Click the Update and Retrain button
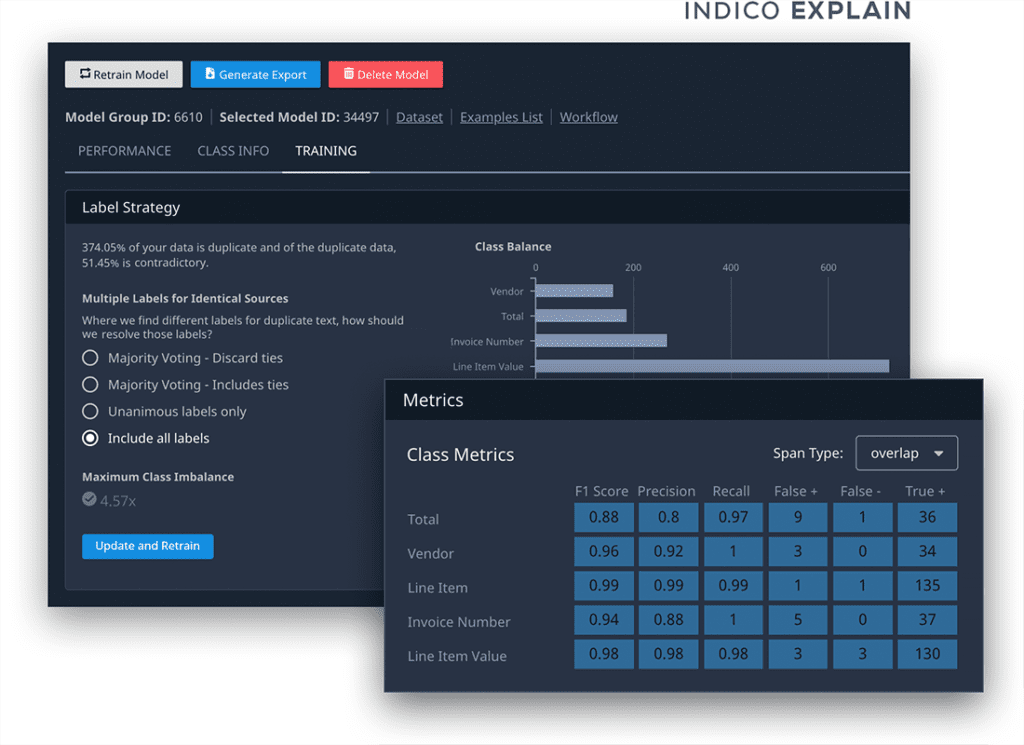The height and width of the screenshot is (745, 1024). (147, 546)
